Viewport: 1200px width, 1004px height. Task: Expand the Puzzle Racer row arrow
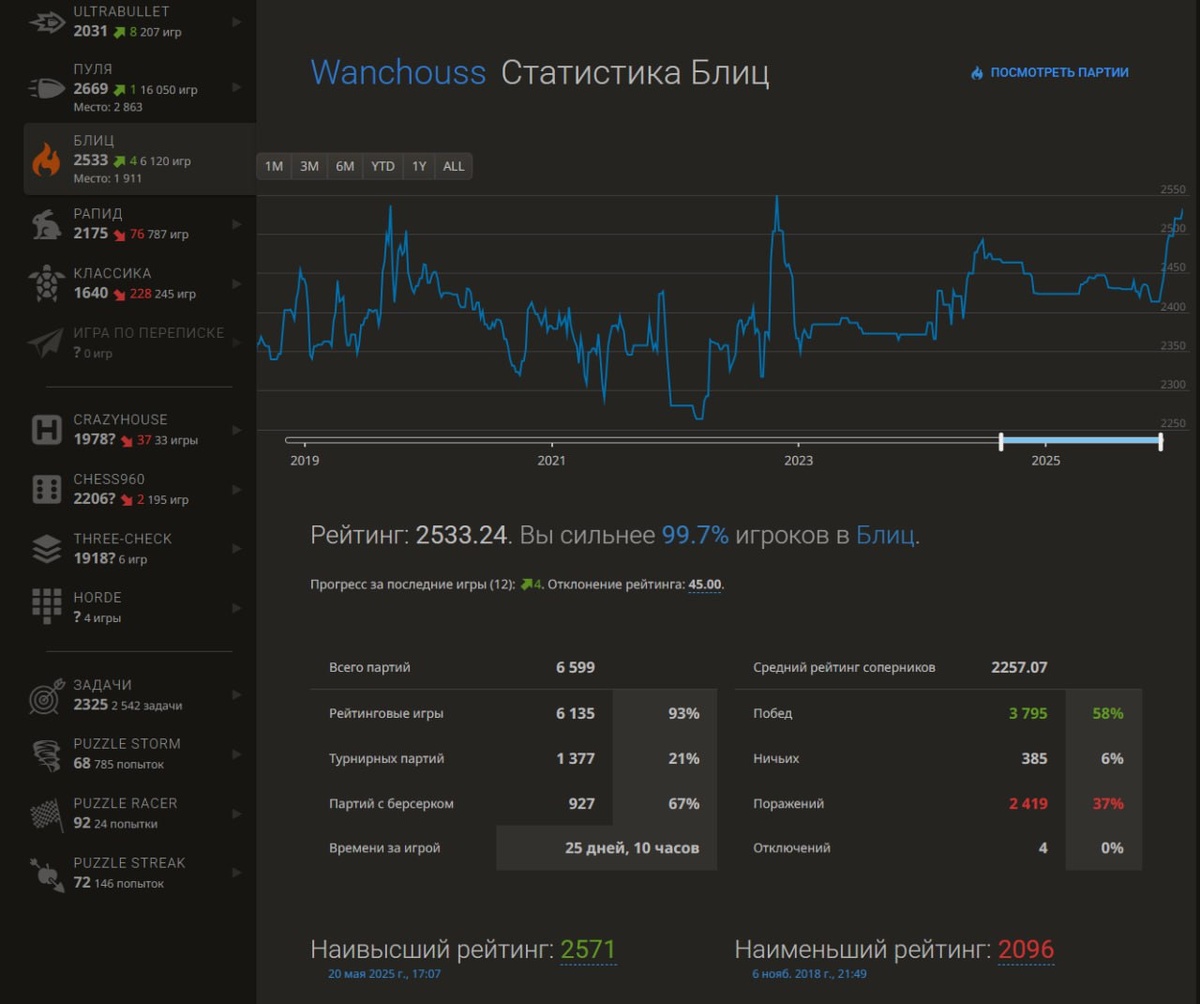[x=237, y=813]
